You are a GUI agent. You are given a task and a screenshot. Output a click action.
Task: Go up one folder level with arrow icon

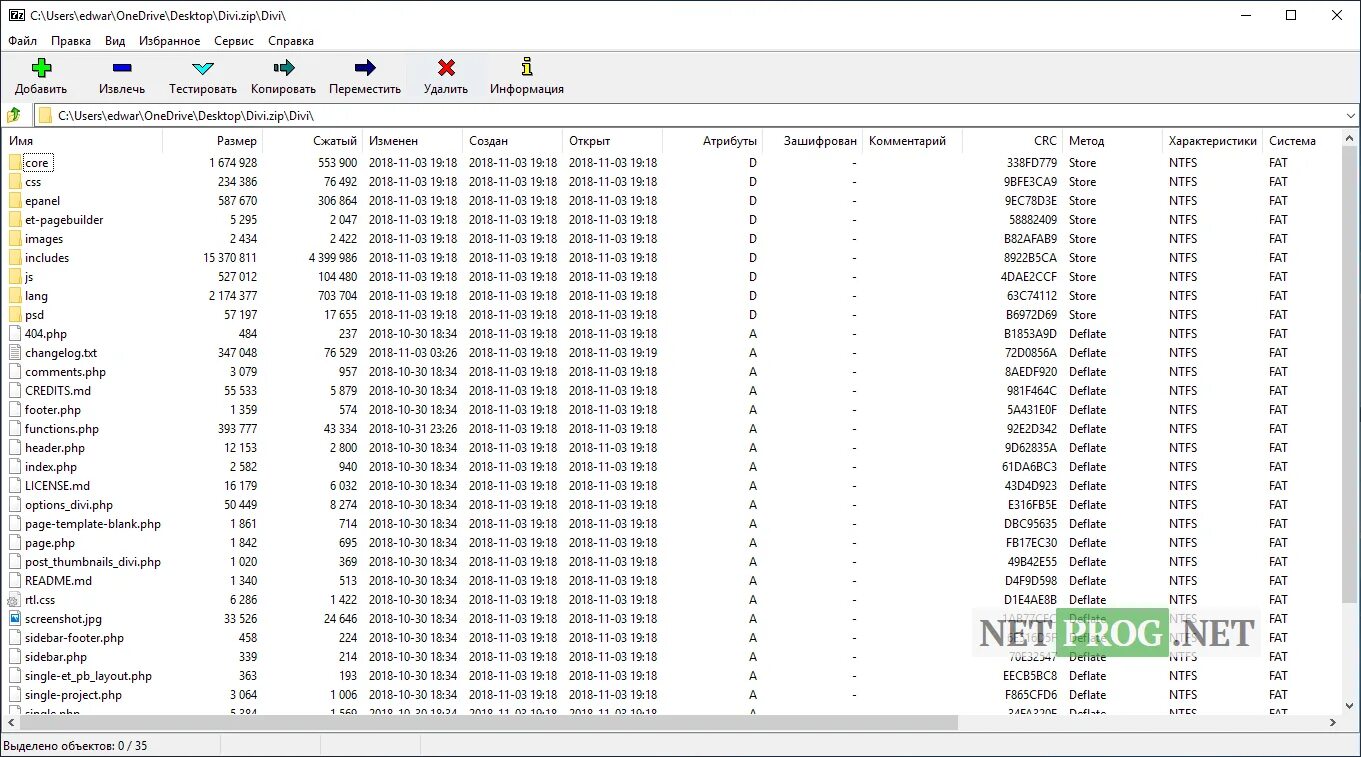14,116
